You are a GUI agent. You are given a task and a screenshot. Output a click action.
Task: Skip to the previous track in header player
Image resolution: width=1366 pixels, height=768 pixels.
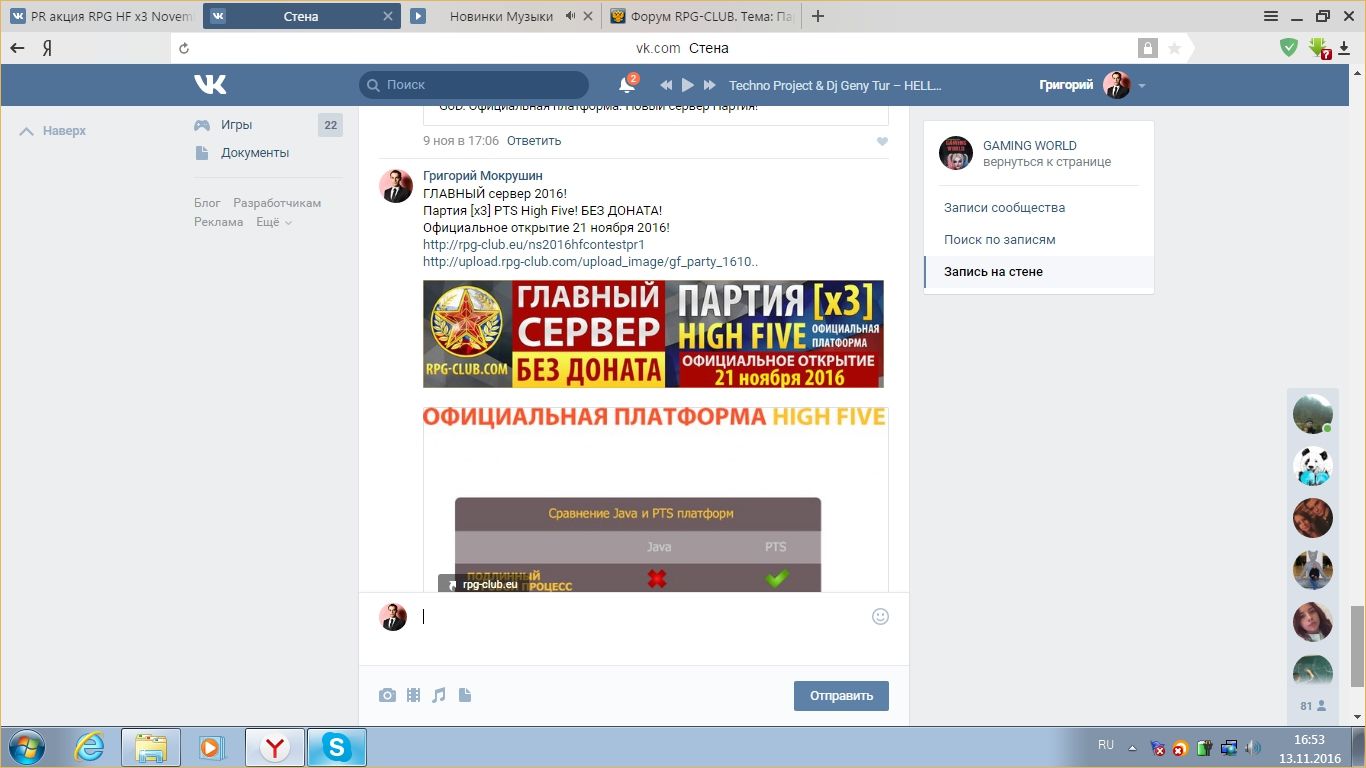click(x=666, y=85)
